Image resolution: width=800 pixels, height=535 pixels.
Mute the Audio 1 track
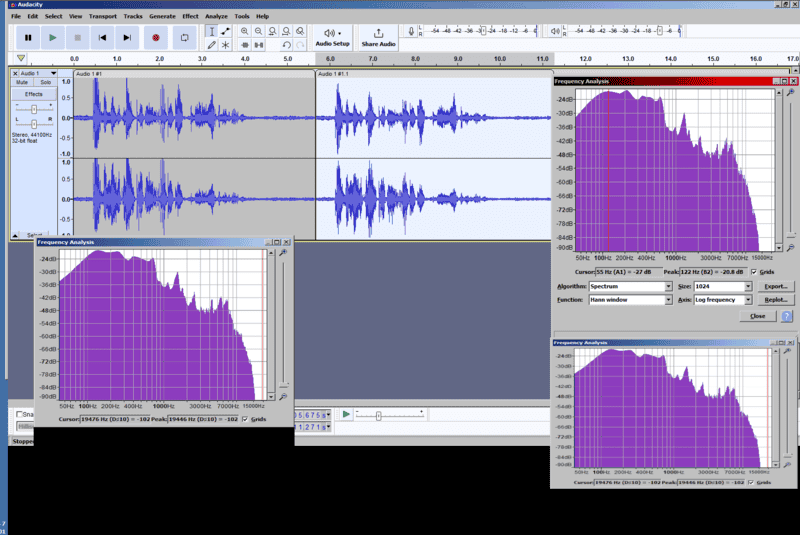(x=24, y=82)
